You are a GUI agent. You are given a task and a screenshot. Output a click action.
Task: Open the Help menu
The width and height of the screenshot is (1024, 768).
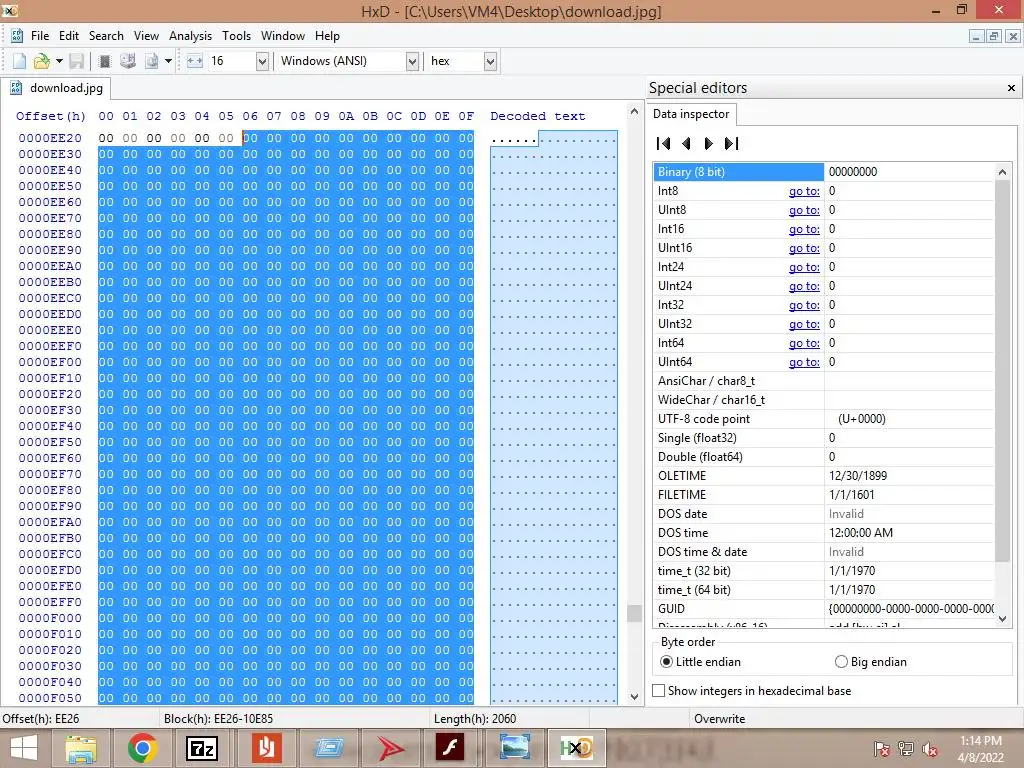(327, 36)
